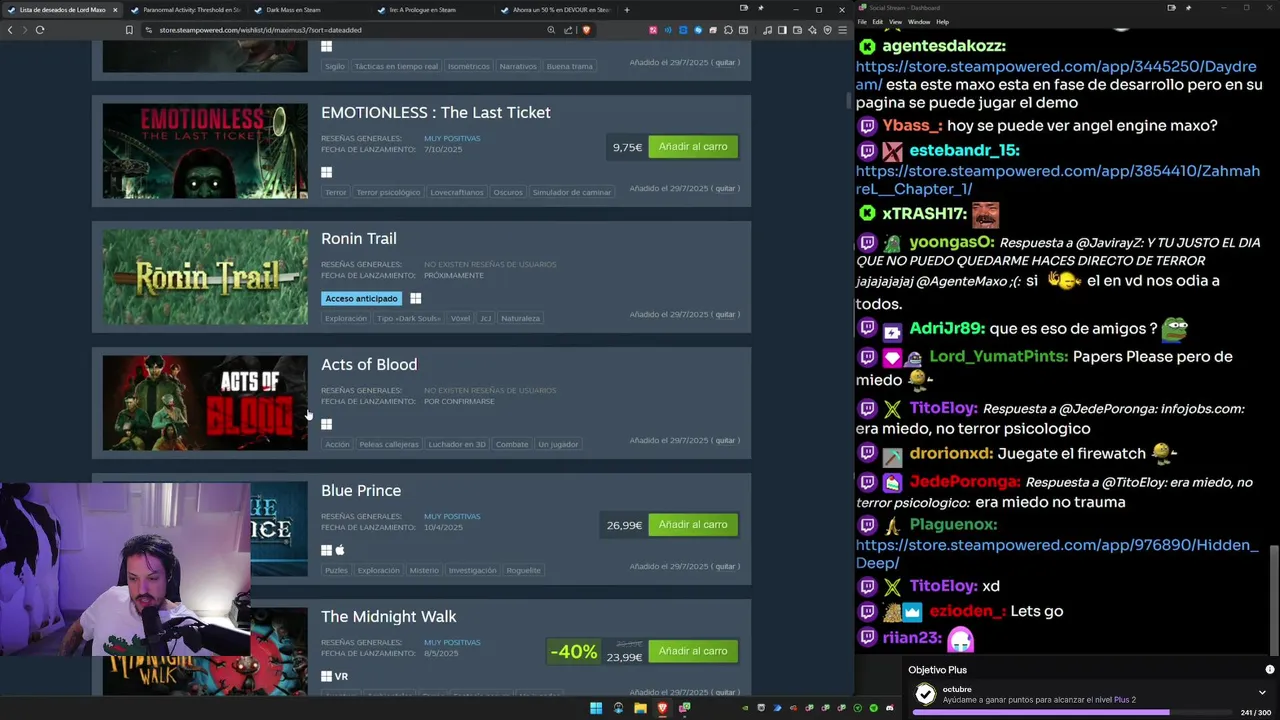The height and width of the screenshot is (720, 1280).
Task: Add The Midnight Walk to cart
Action: coord(693,651)
